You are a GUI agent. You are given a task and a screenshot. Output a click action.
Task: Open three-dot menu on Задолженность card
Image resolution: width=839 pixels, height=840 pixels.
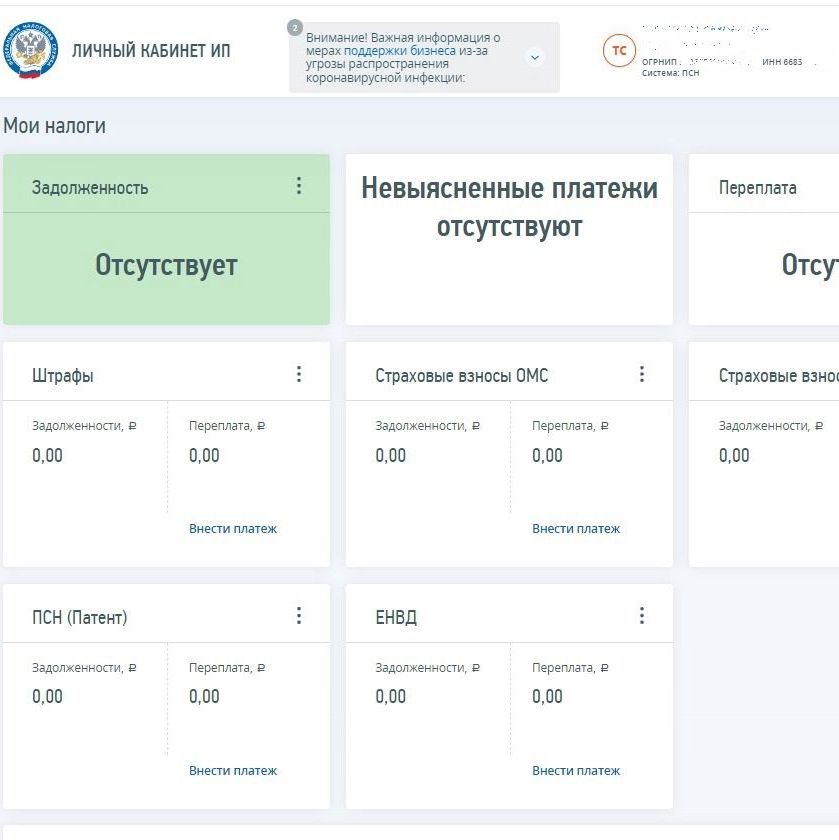pos(299,186)
